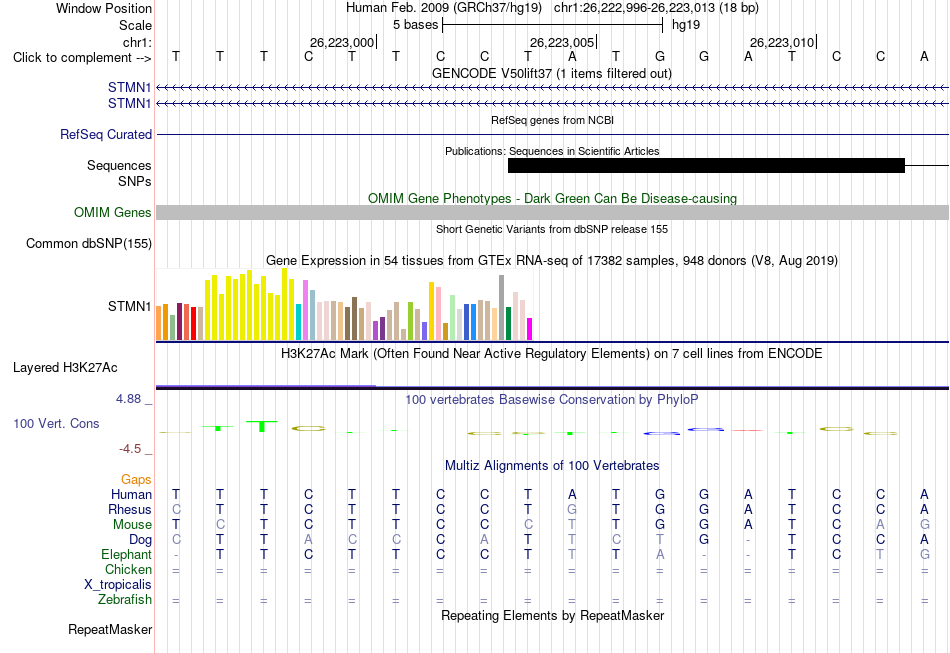Click the 26,223,010 coordinate tick

click(782, 42)
